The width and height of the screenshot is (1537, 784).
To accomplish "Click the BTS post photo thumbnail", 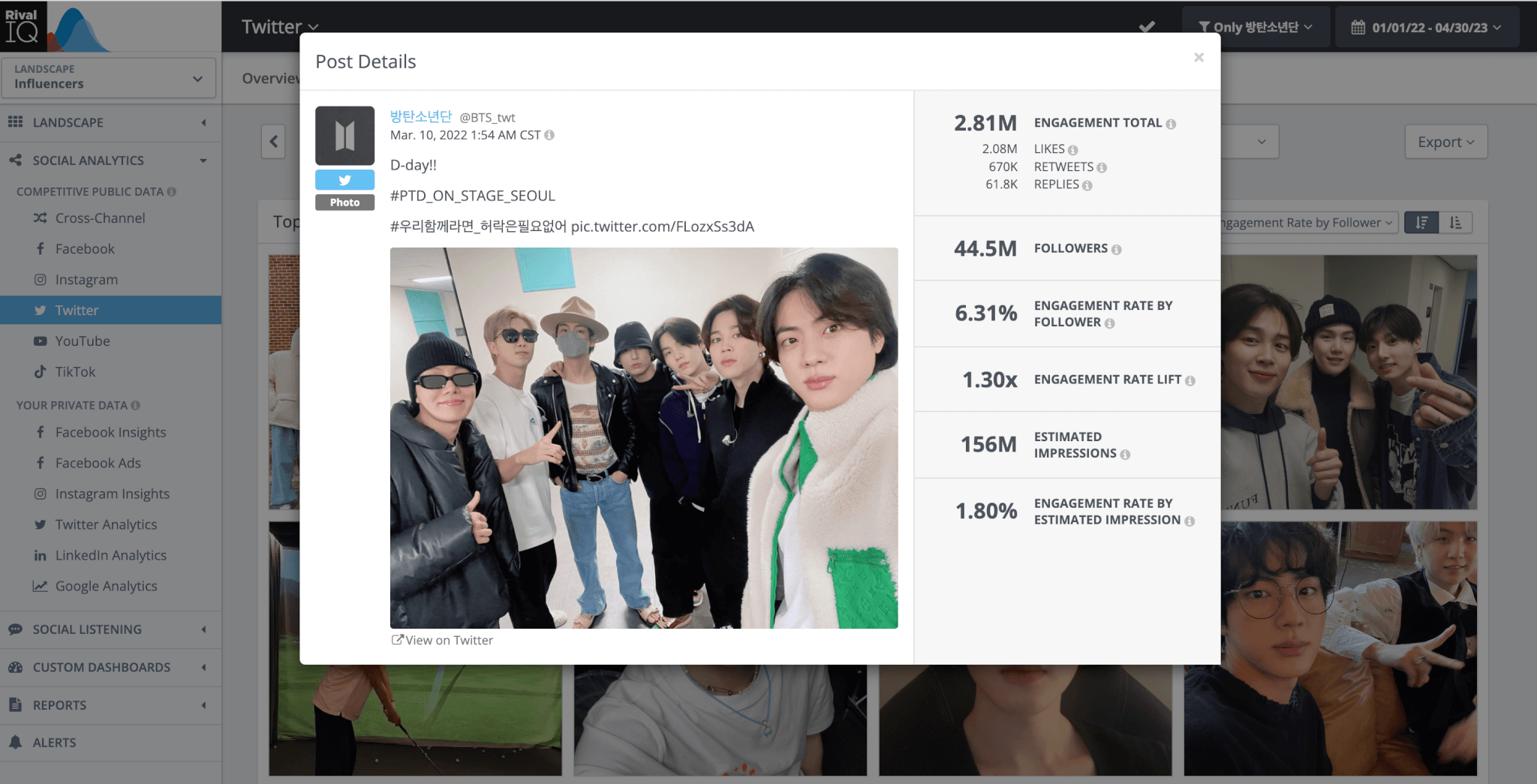I will (643, 437).
